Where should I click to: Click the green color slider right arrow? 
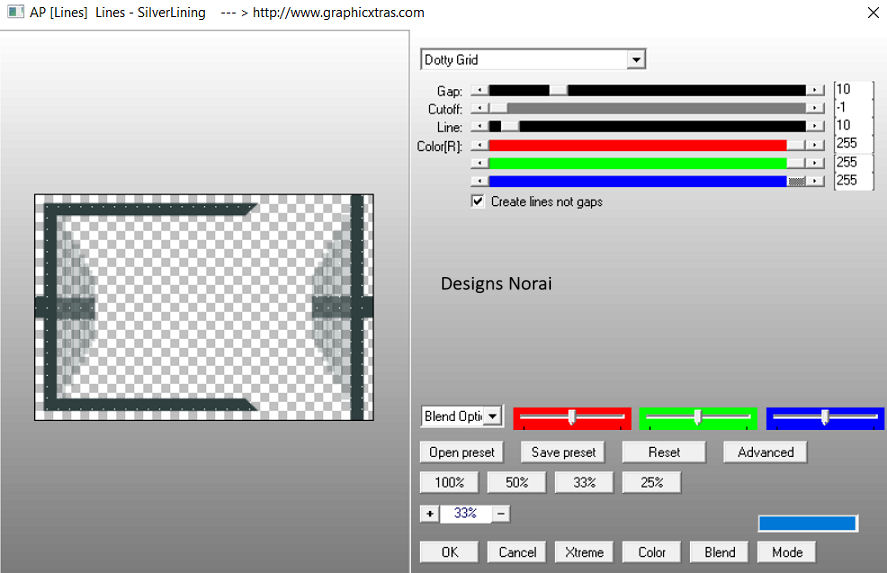tap(815, 163)
